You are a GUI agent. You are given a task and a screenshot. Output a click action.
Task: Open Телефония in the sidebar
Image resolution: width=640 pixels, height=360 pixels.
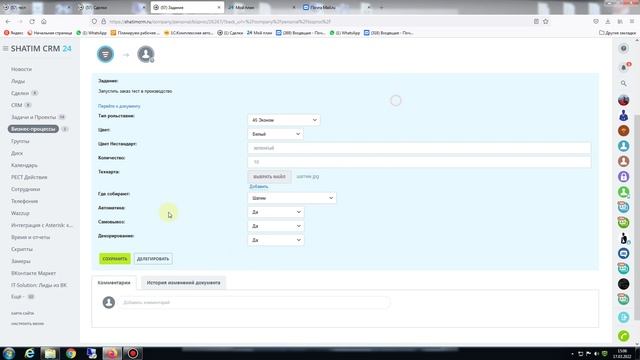24,201
